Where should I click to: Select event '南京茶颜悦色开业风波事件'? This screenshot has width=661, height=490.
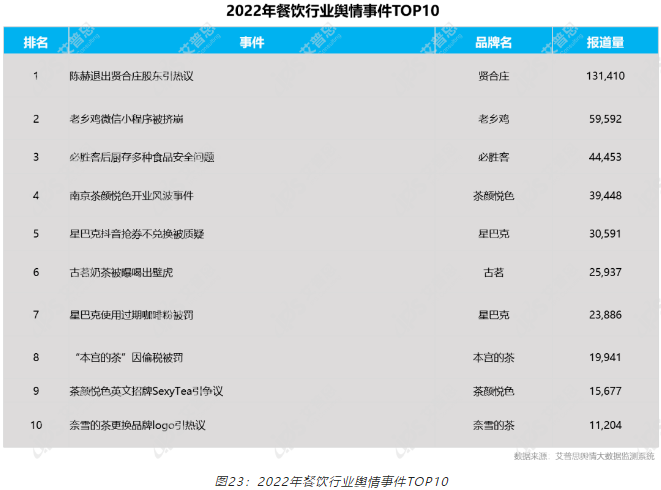(132, 195)
